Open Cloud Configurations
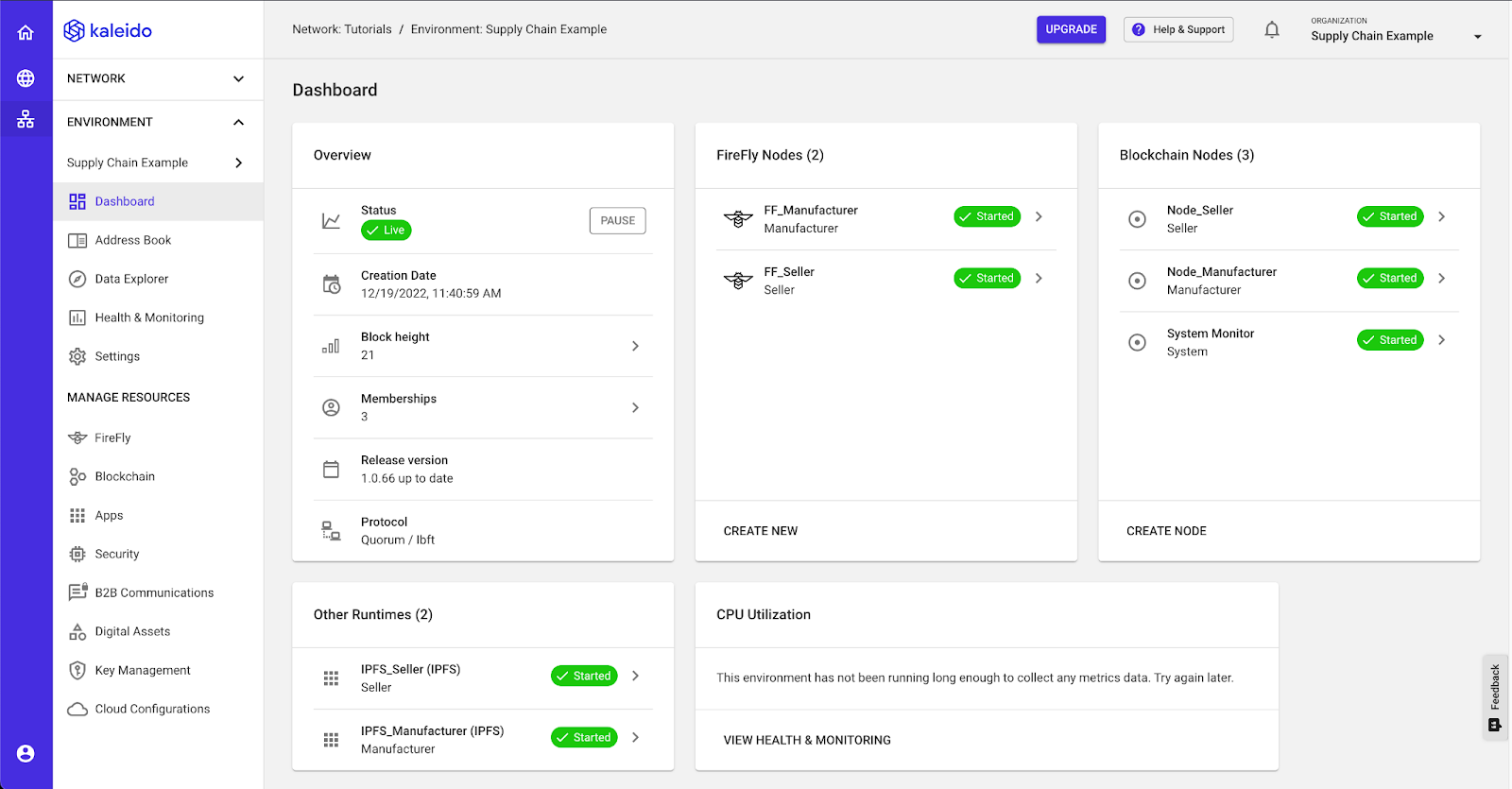The width and height of the screenshot is (1512, 789). click(x=158, y=709)
